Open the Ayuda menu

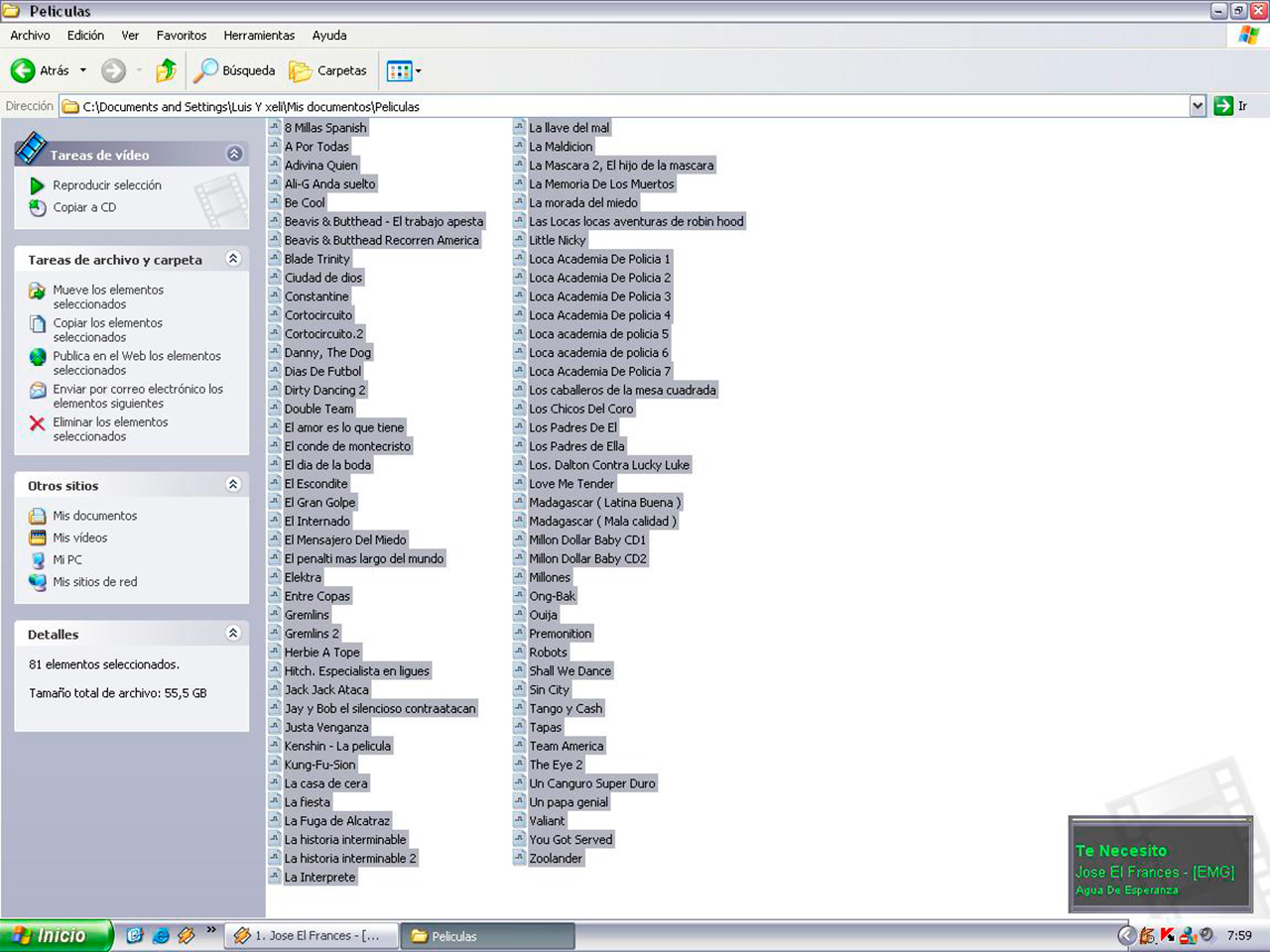click(329, 35)
